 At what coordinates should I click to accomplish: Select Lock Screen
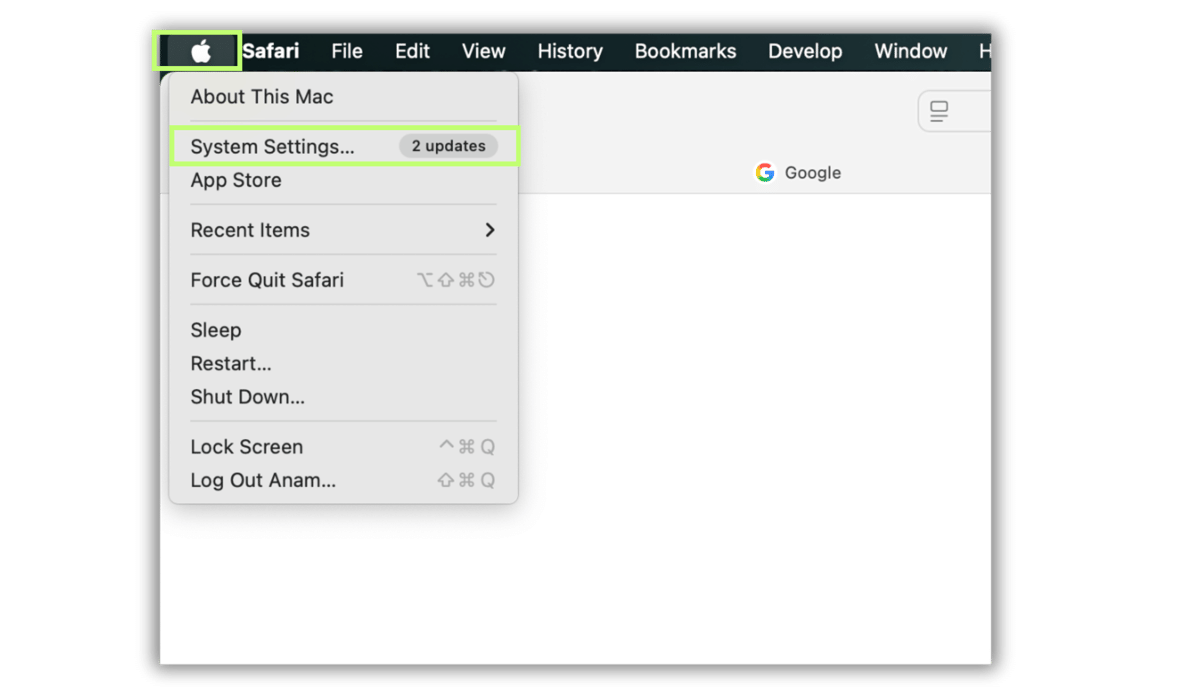tap(343, 447)
